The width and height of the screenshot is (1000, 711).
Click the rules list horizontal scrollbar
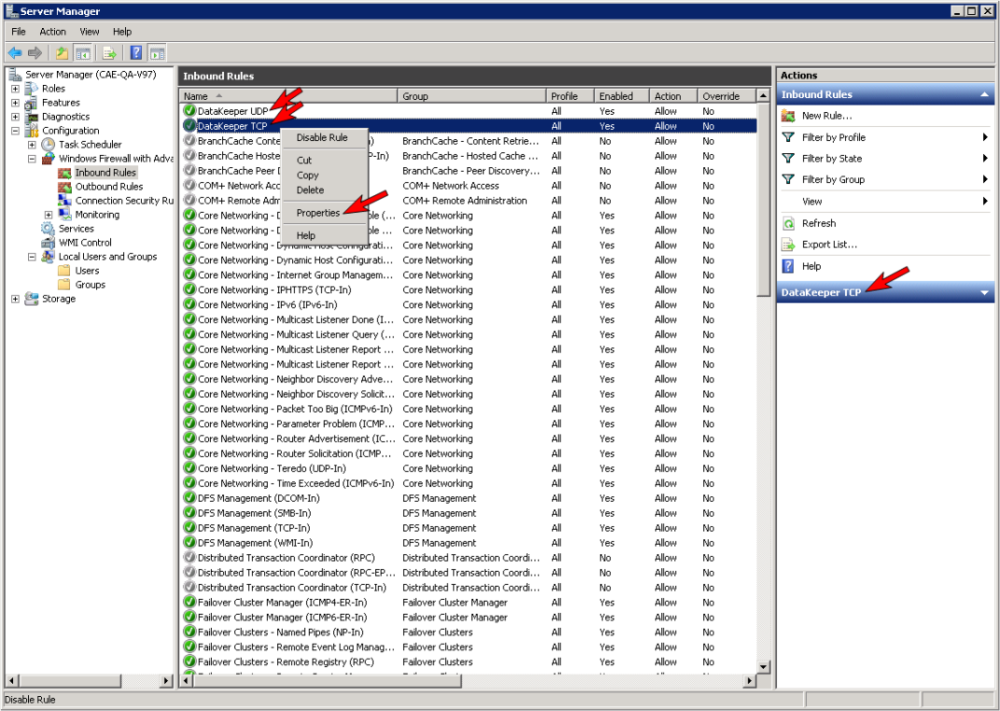click(x=327, y=681)
